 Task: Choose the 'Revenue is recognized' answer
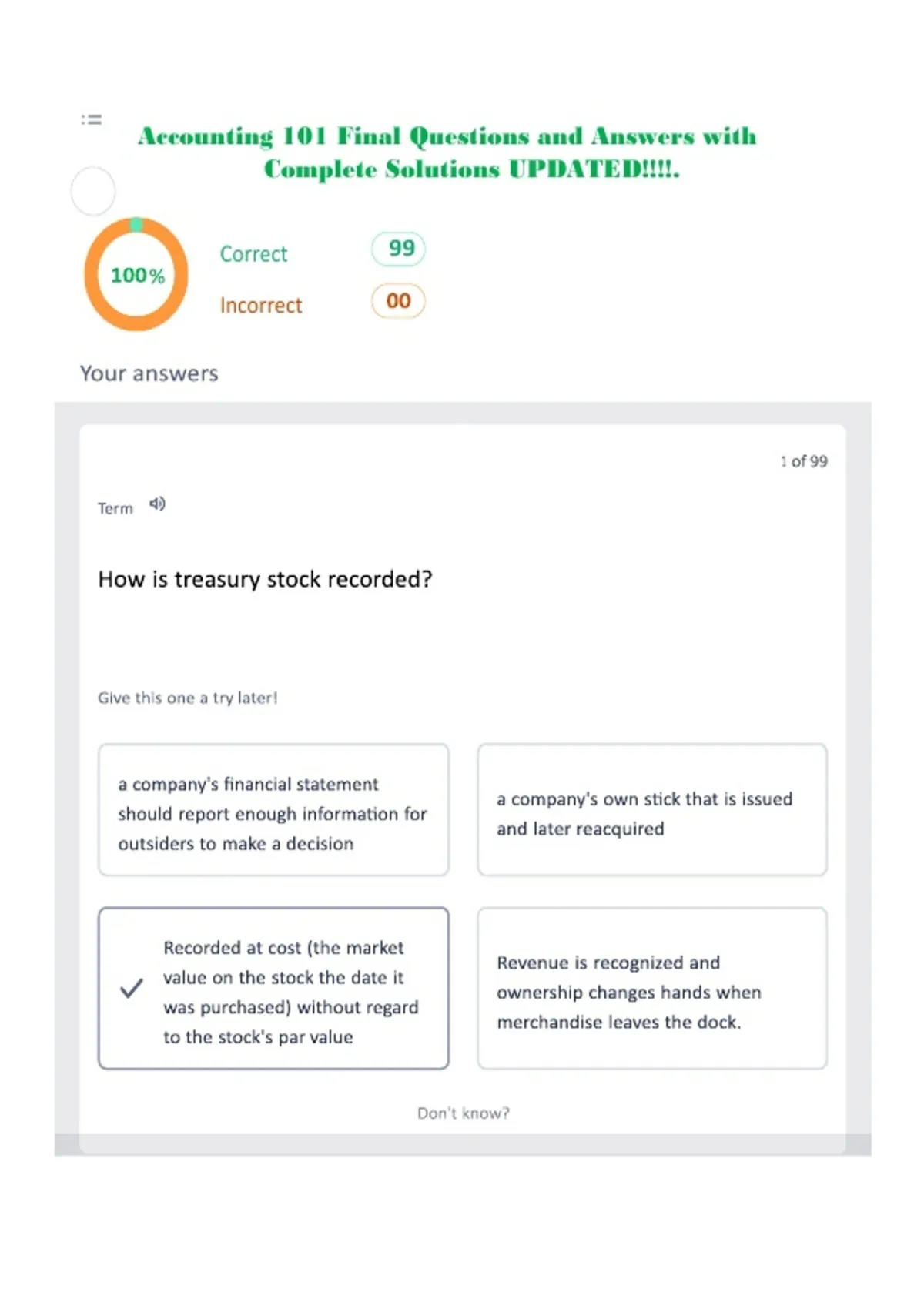[x=652, y=988]
